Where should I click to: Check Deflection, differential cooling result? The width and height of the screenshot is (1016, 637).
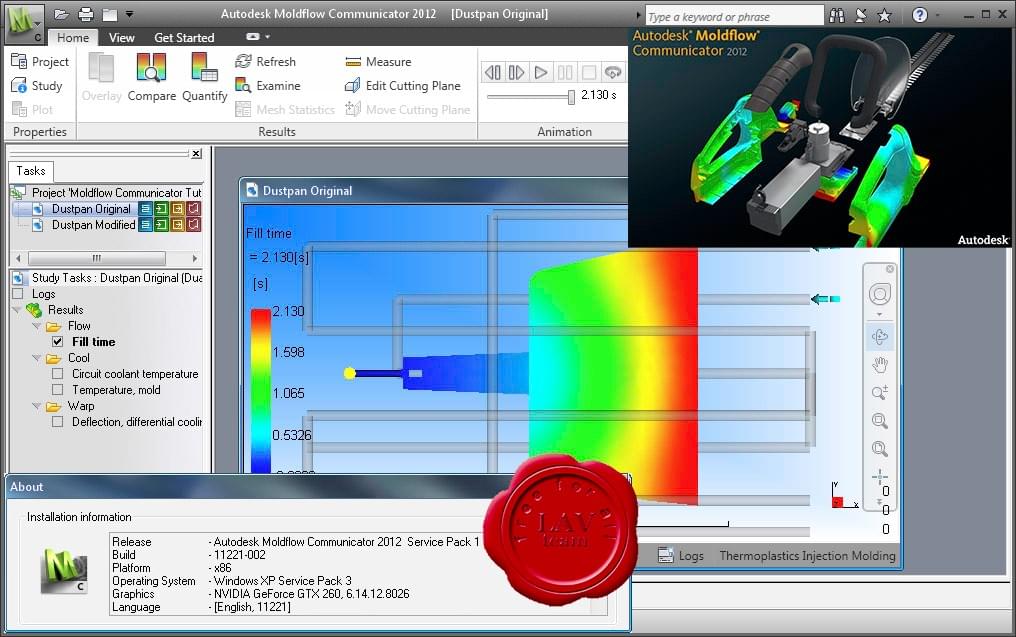point(58,422)
